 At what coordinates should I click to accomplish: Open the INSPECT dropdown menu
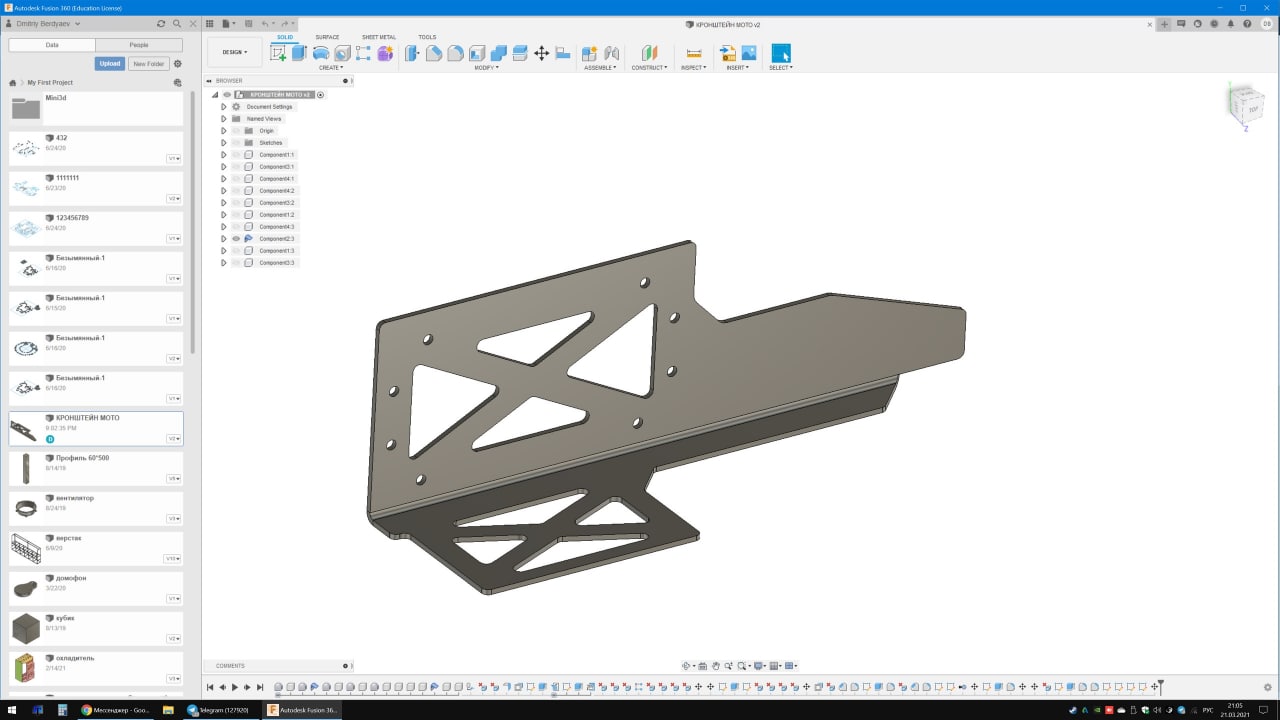click(x=694, y=68)
